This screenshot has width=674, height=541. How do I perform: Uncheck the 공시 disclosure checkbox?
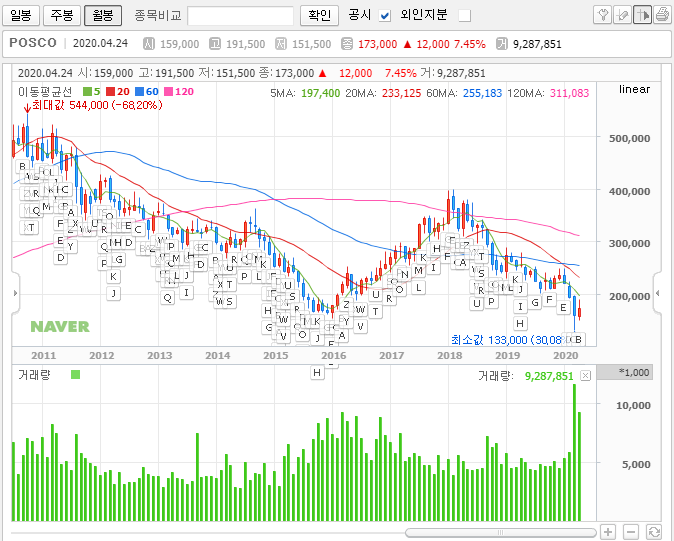(x=385, y=16)
